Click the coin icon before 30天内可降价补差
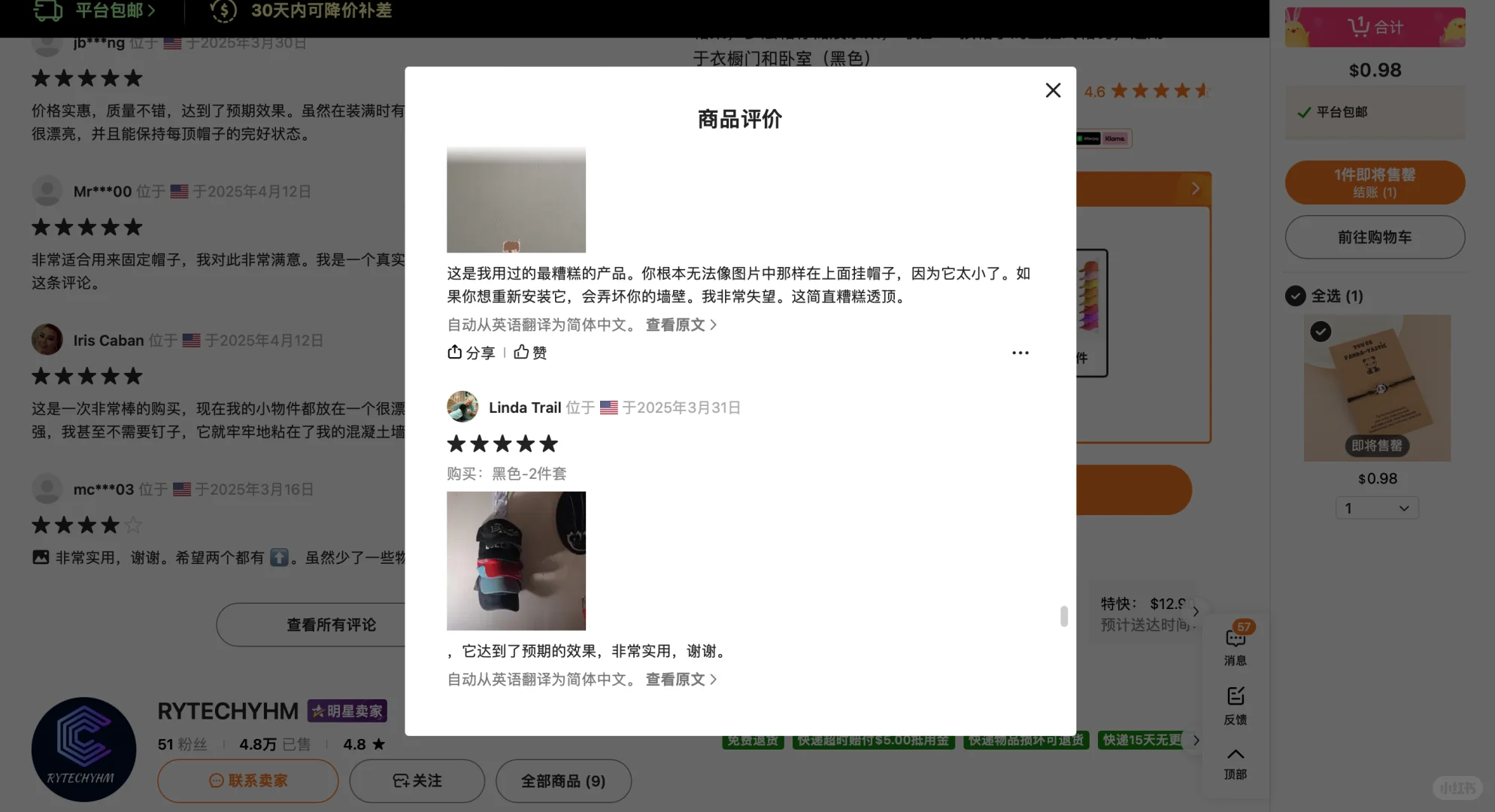The width and height of the screenshot is (1495, 812). pyautogui.click(x=223, y=11)
